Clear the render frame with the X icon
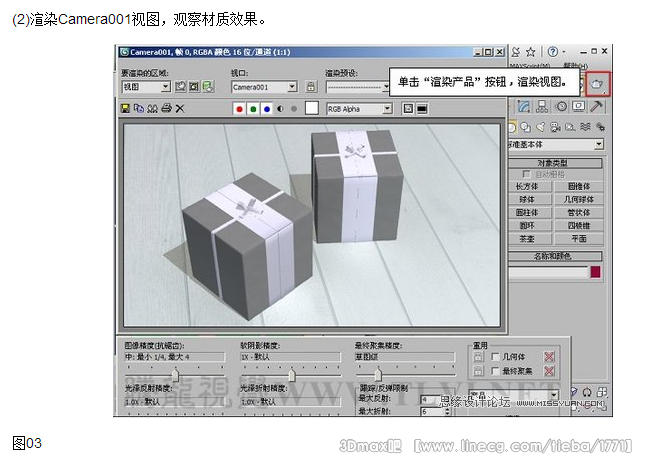 coord(180,108)
